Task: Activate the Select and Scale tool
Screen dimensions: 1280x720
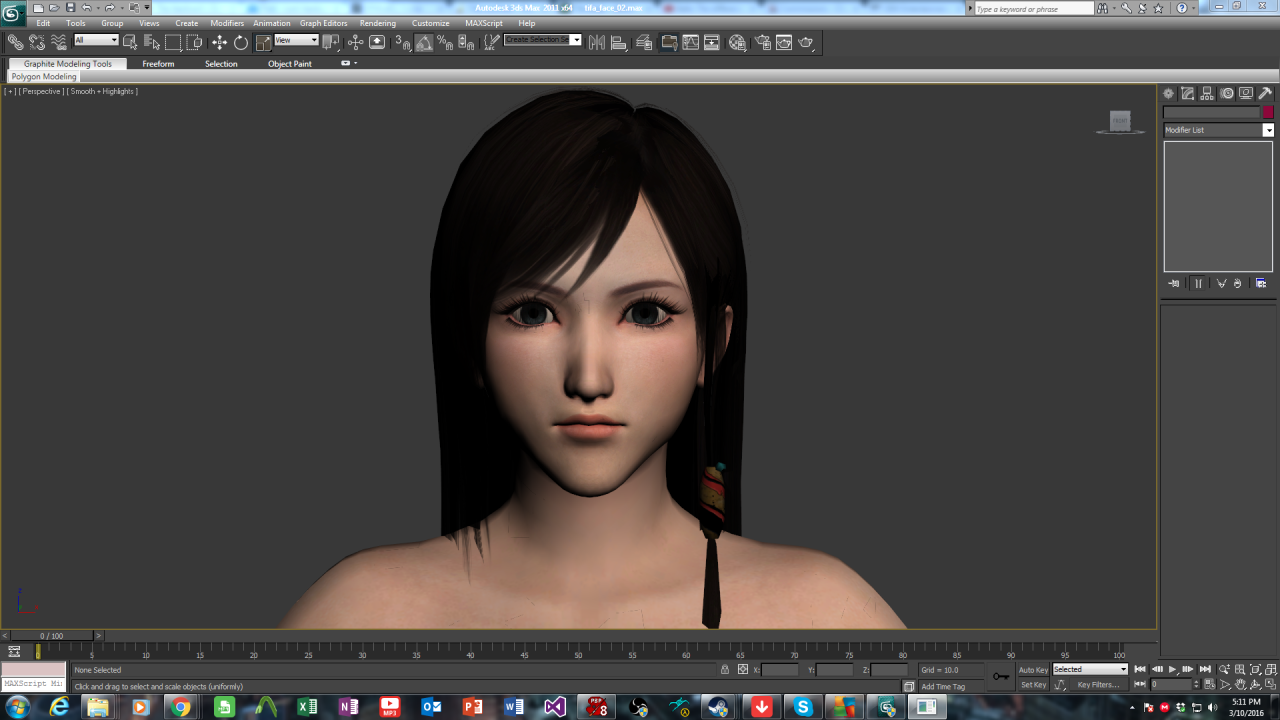Action: (x=263, y=42)
